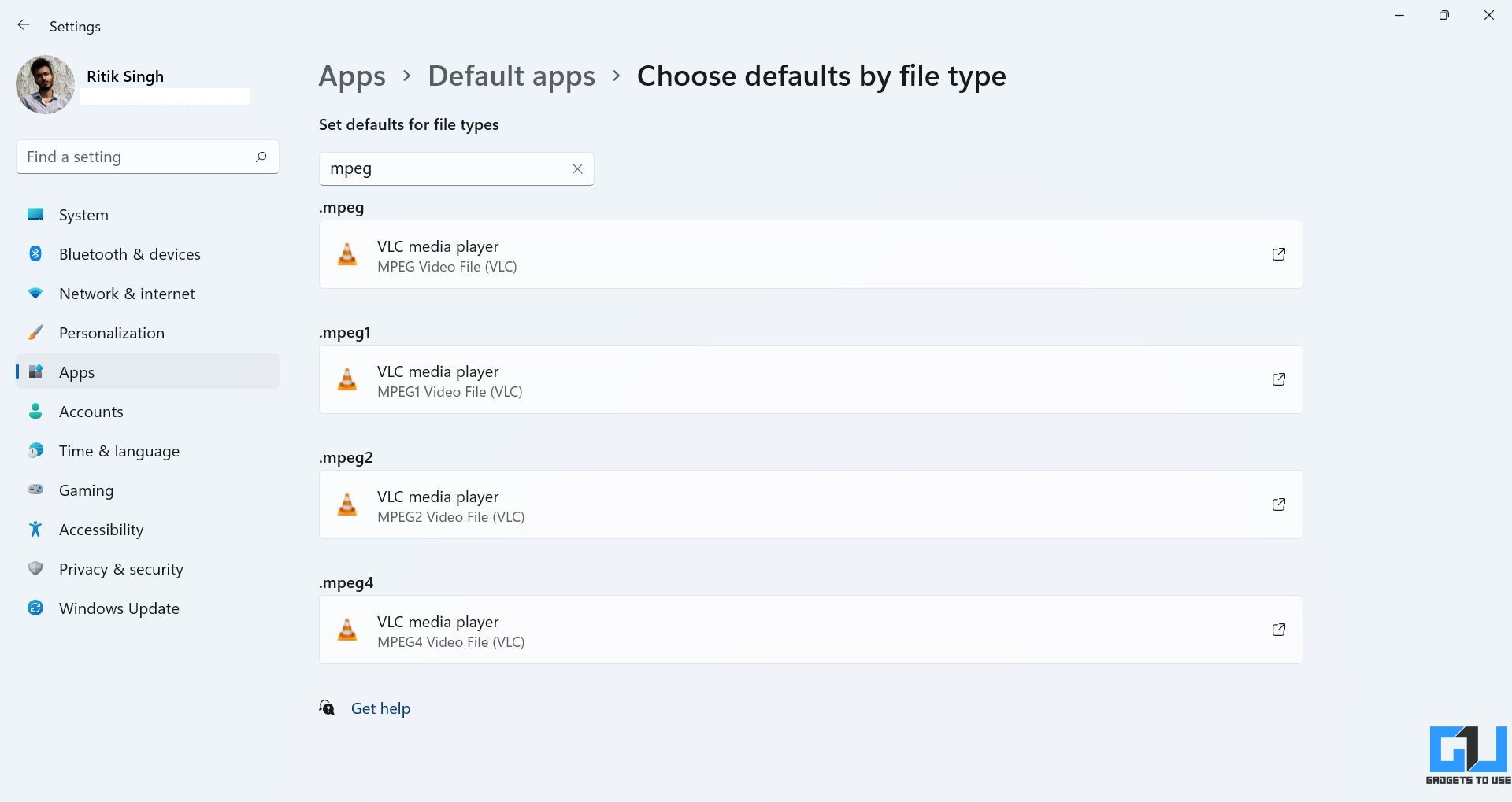The height and width of the screenshot is (802, 1512).
Task: Open the Get help link
Action: pyautogui.click(x=380, y=708)
